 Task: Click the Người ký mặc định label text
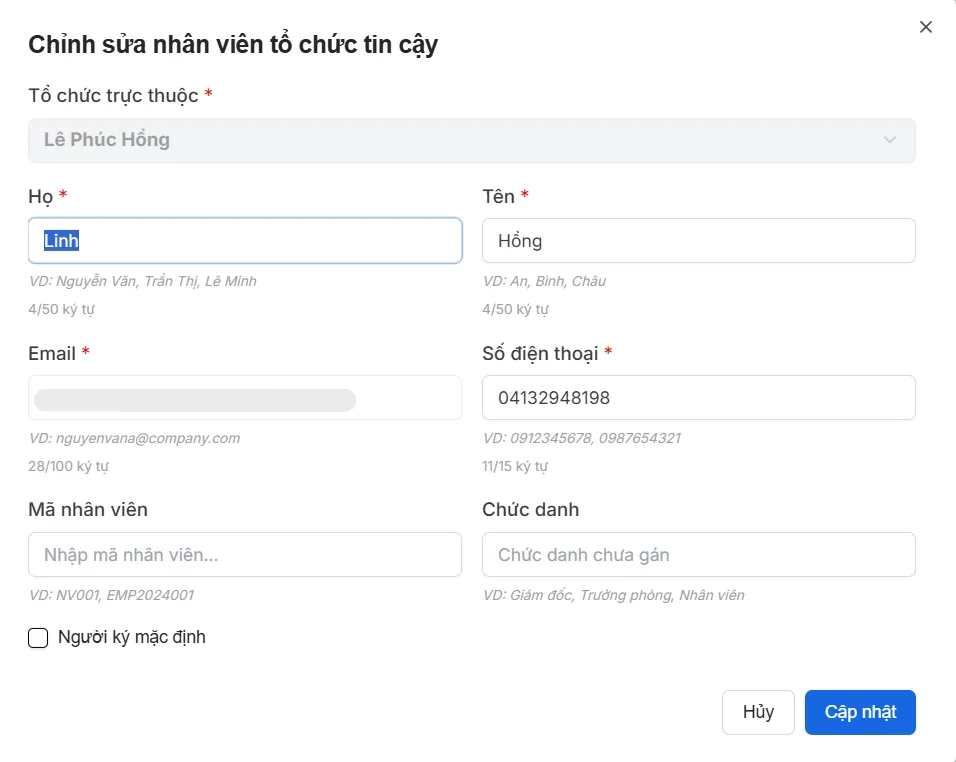[132, 637]
